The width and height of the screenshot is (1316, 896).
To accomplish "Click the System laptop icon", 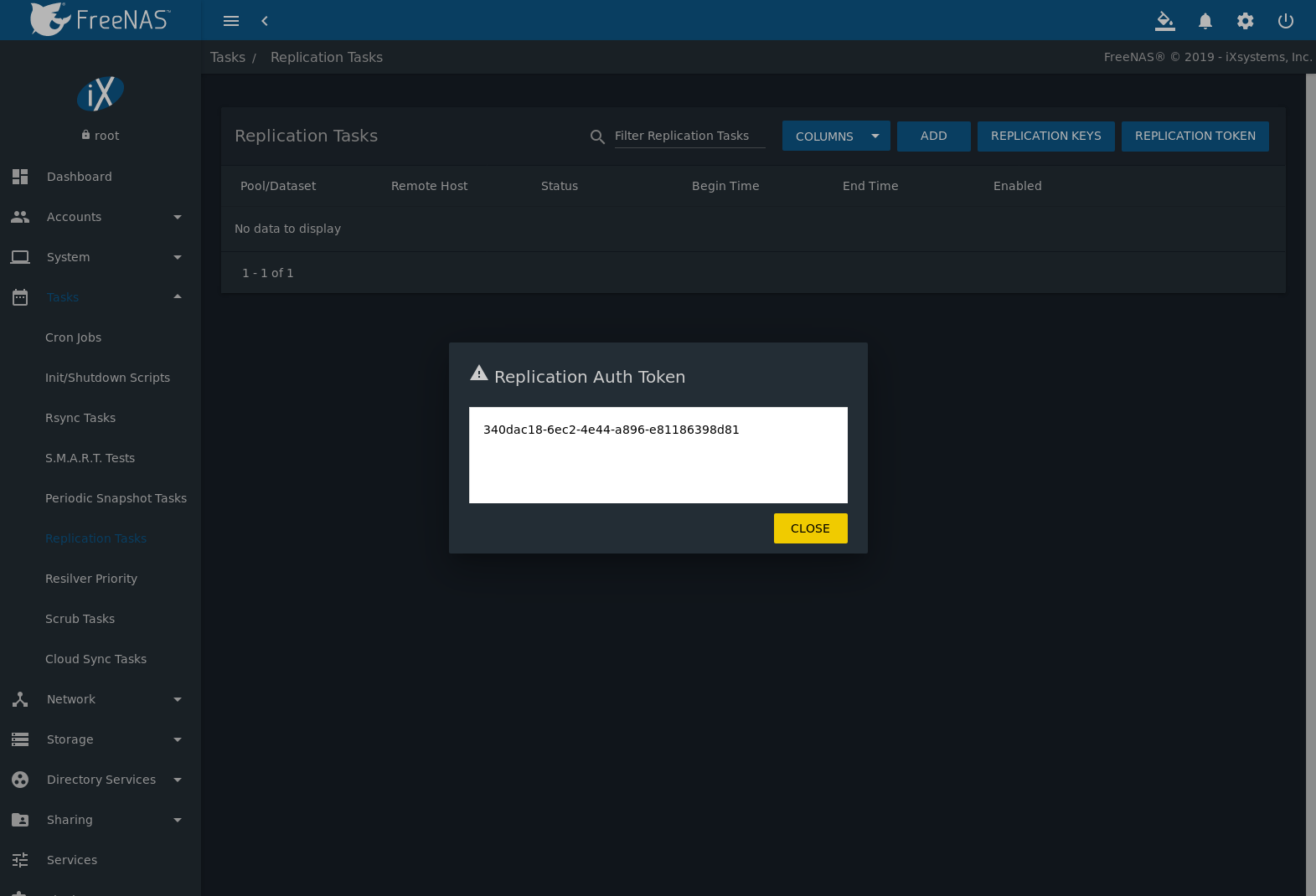I will click(20, 257).
